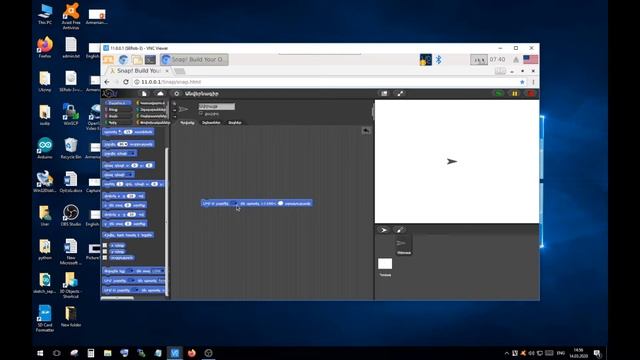The image size is (640, 360).
Task: Go back using the browser back arrow
Action: coord(107,82)
